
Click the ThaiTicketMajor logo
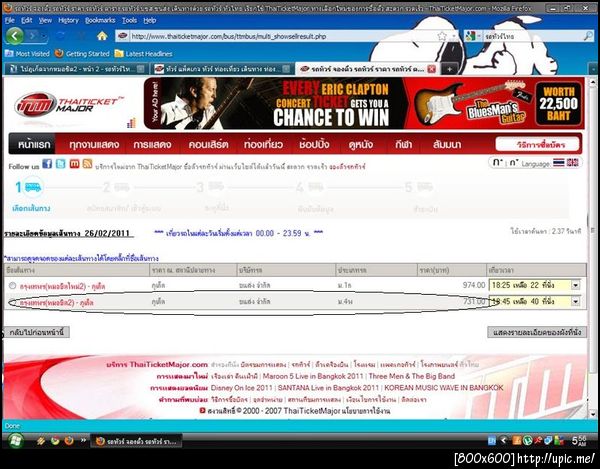pyautogui.click(x=69, y=104)
